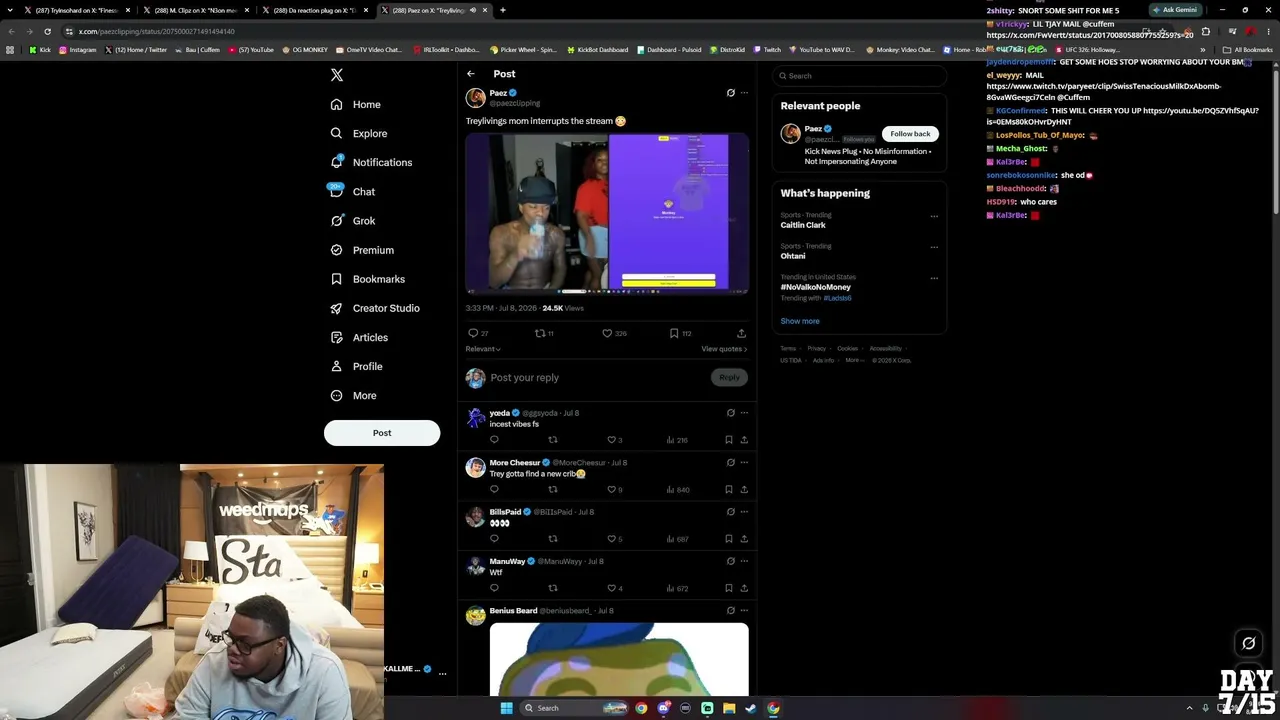Open Grok actions on BillsPaid's reply
Viewport: 1280px width, 720px height.
731,512
